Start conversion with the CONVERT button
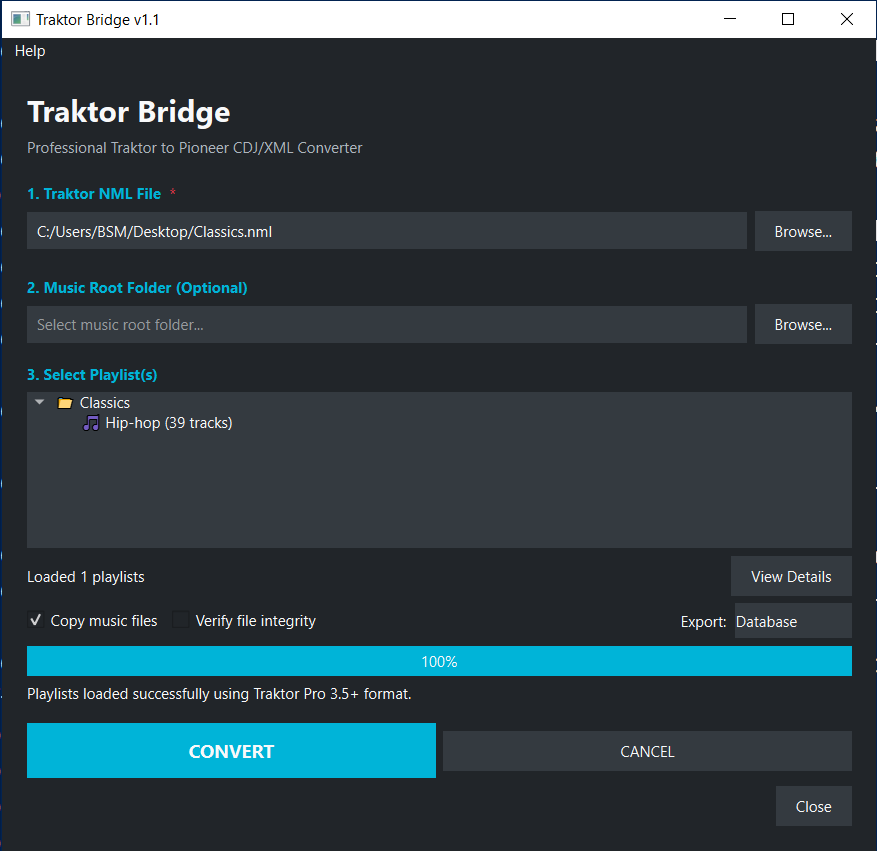Viewport: 877px width, 851px height. pyautogui.click(x=231, y=751)
